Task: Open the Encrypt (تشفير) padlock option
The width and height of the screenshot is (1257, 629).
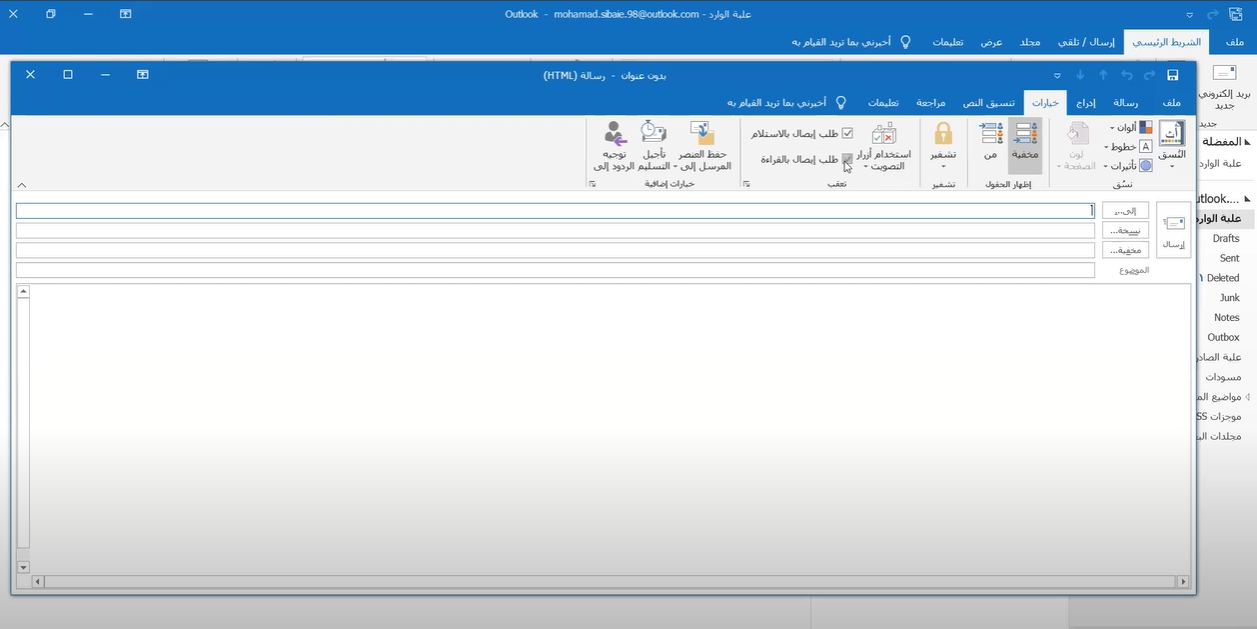Action: pyautogui.click(x=943, y=145)
